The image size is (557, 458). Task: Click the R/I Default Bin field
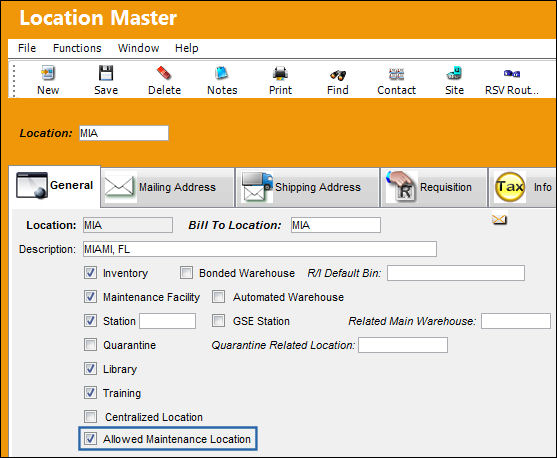[456, 273]
